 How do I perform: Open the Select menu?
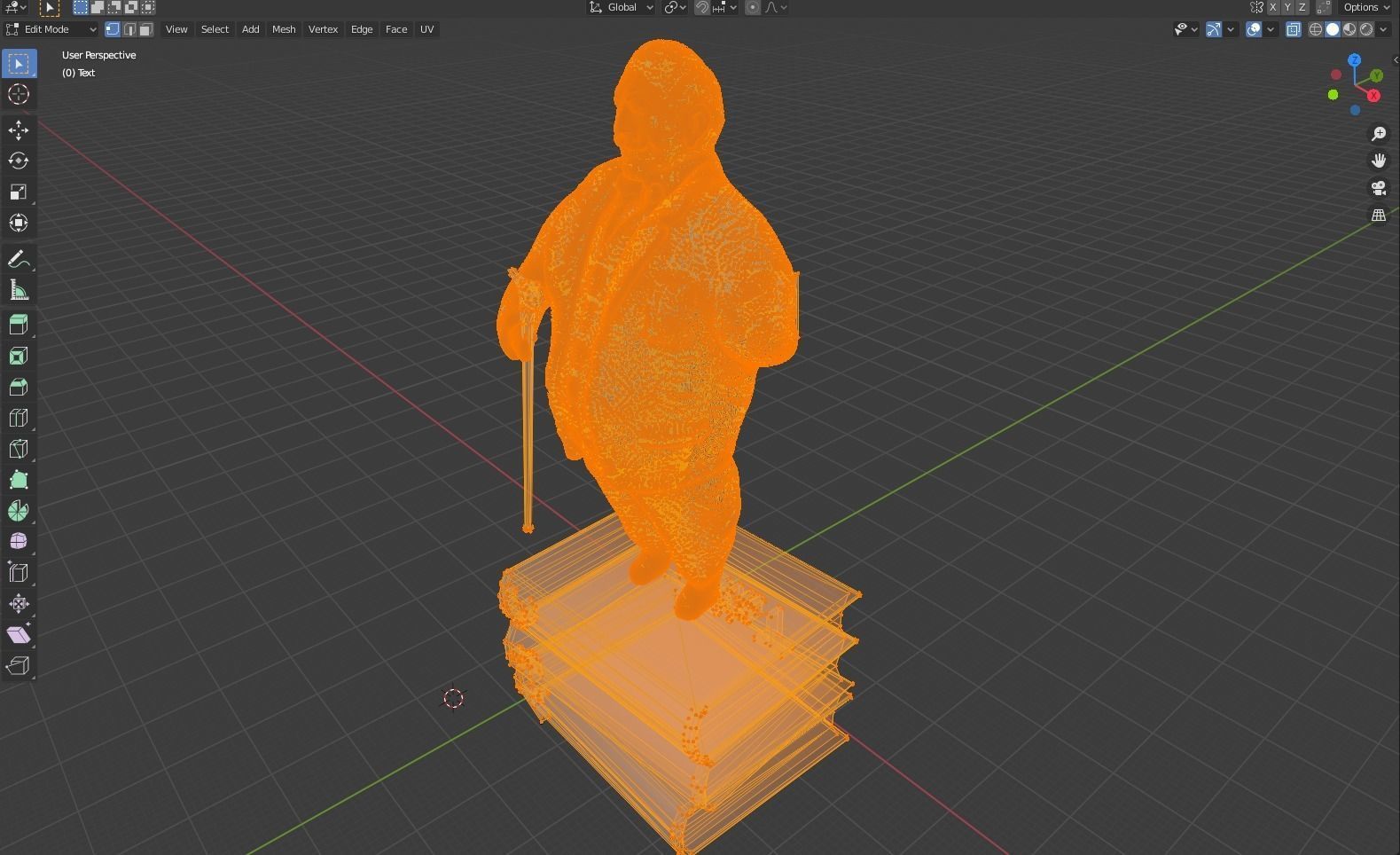pyautogui.click(x=215, y=29)
